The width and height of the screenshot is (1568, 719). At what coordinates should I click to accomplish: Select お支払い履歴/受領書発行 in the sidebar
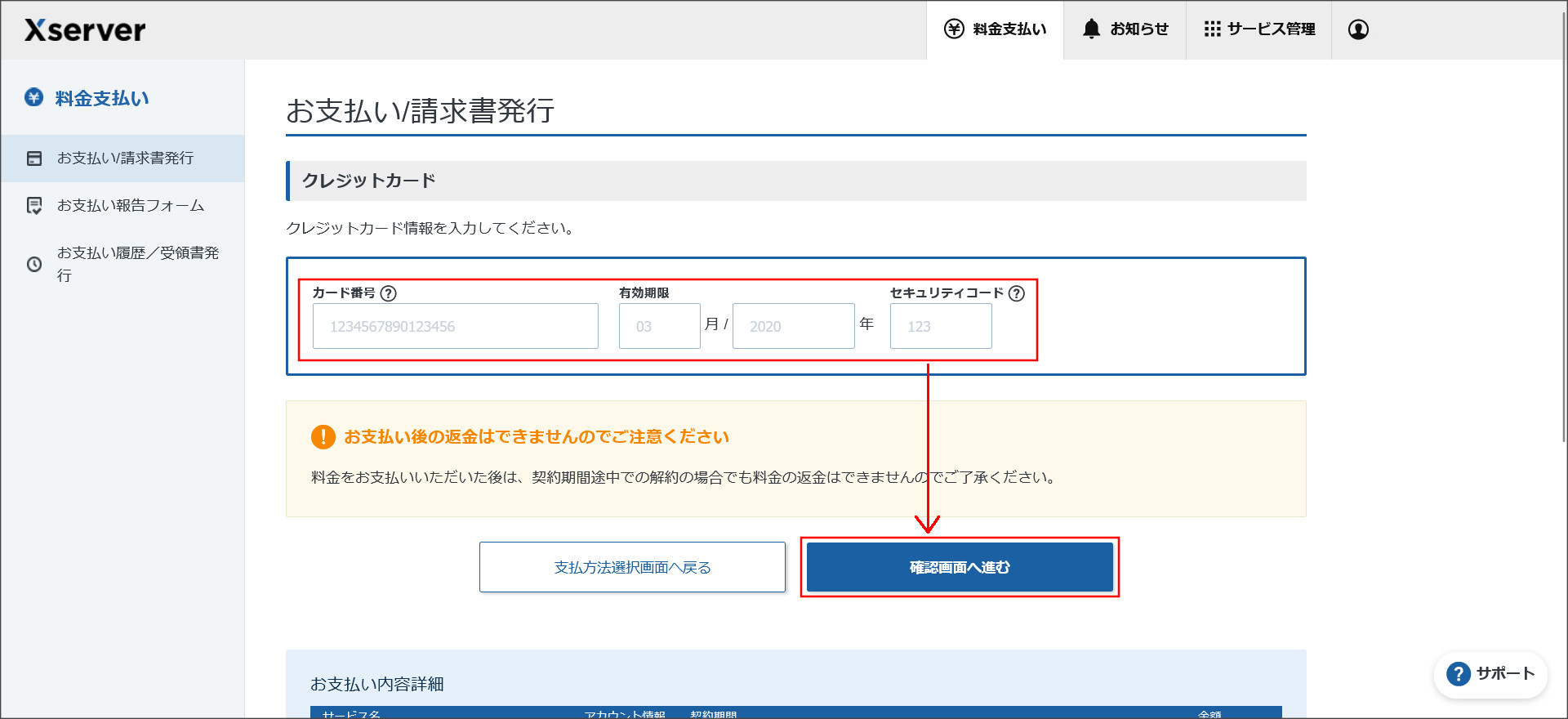(x=122, y=264)
